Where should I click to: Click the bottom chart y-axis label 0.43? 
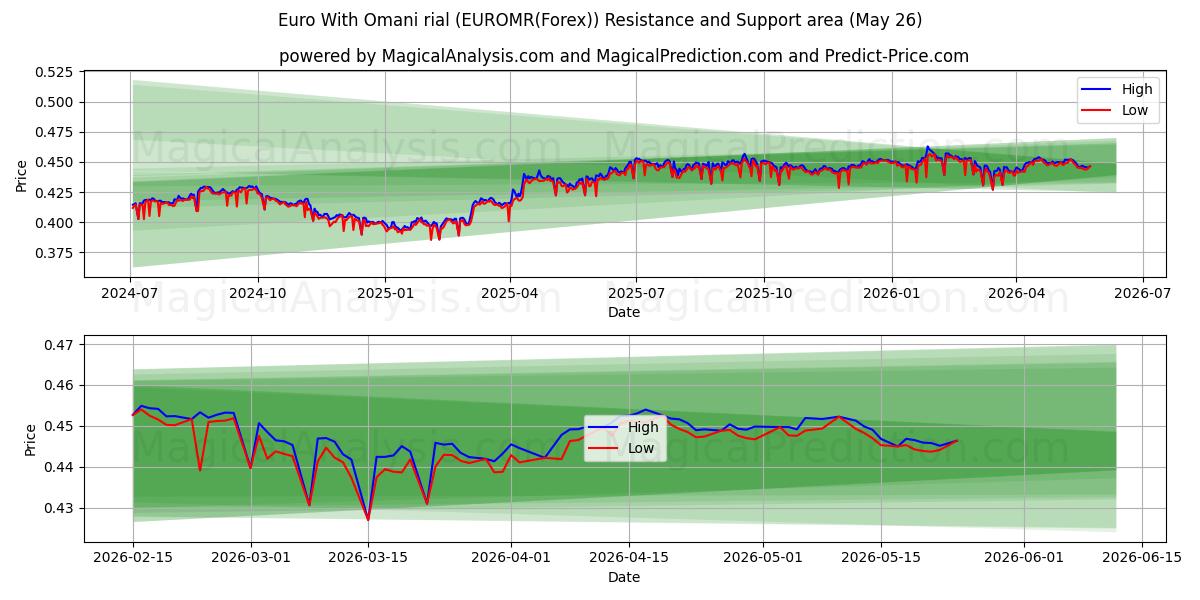pos(58,509)
